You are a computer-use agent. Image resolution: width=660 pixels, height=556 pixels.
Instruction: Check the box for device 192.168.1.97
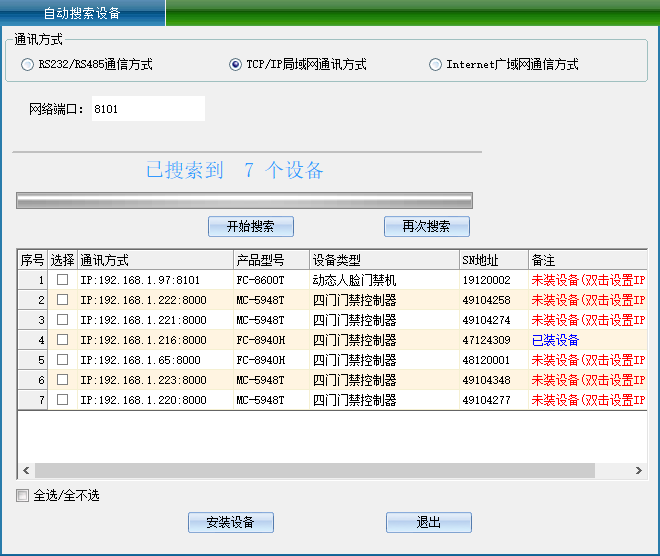coord(62,280)
